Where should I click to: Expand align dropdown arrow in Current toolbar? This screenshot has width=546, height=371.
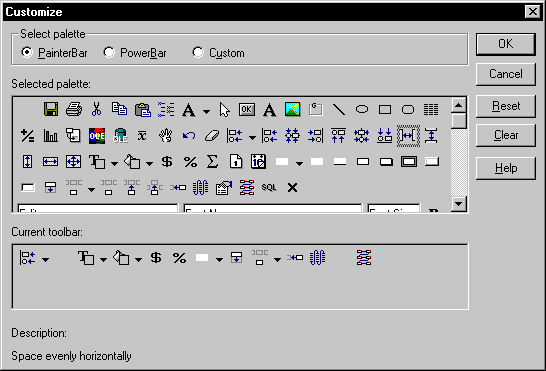click(45, 260)
